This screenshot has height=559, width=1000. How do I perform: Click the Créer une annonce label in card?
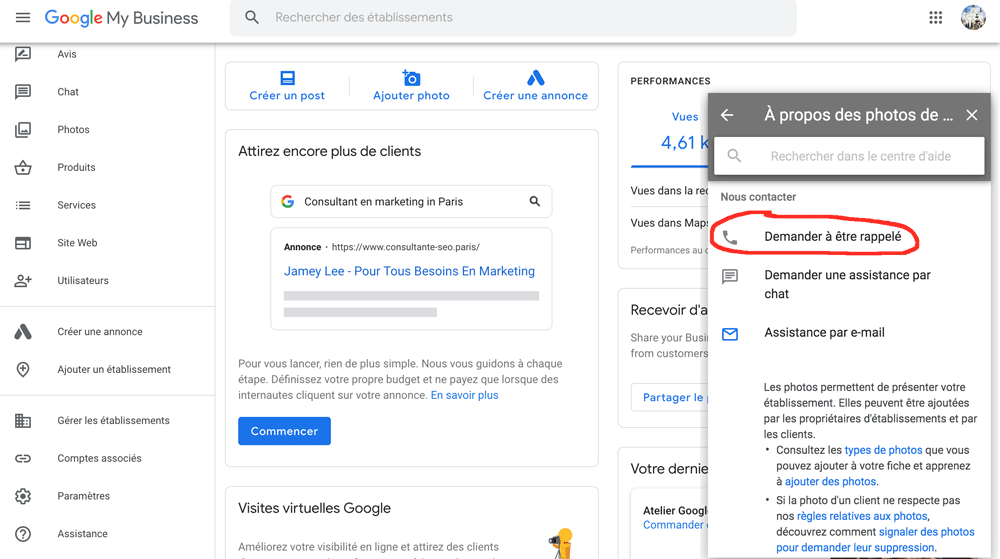click(x=536, y=96)
